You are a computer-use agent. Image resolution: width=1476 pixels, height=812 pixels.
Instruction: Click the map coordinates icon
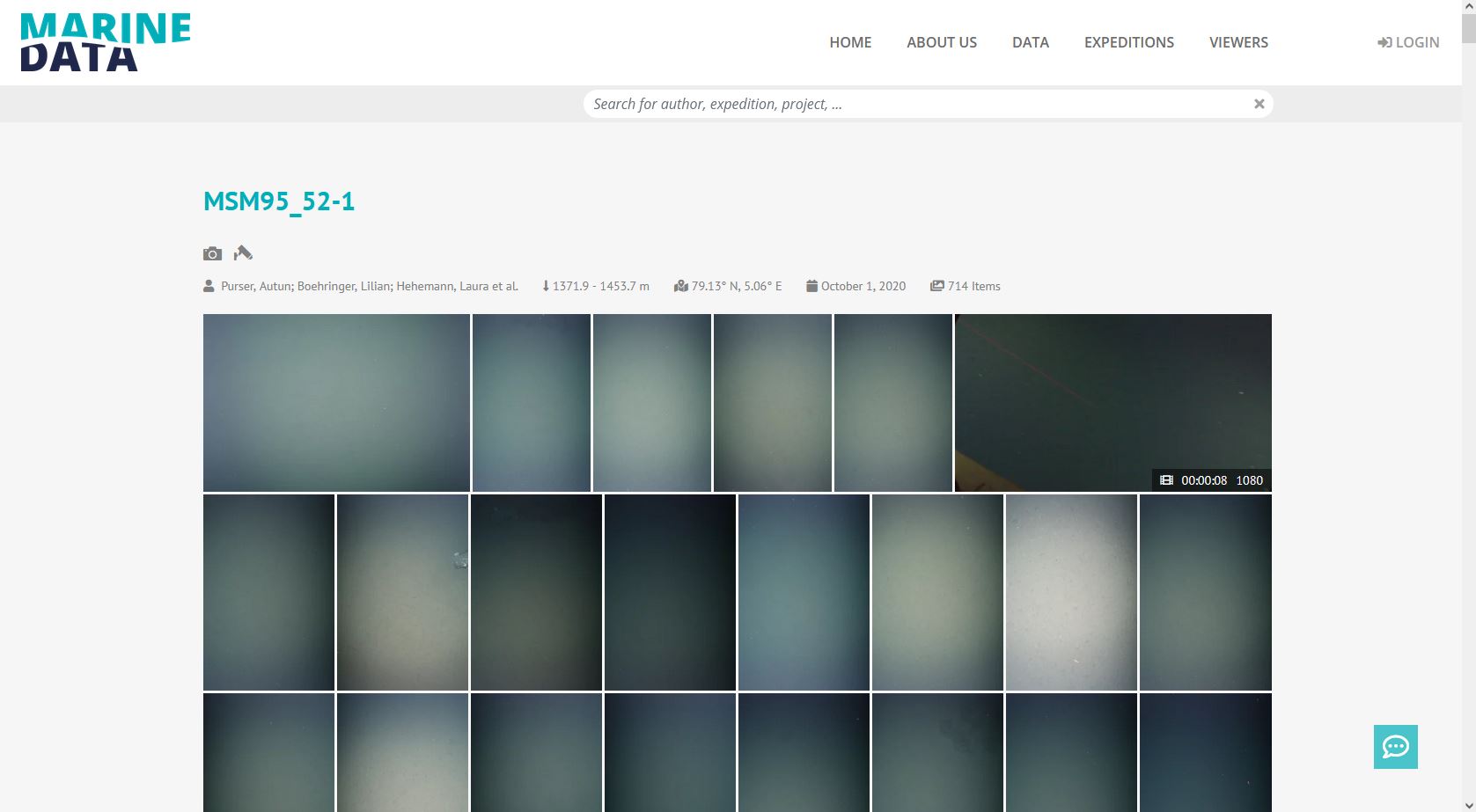[x=680, y=286]
